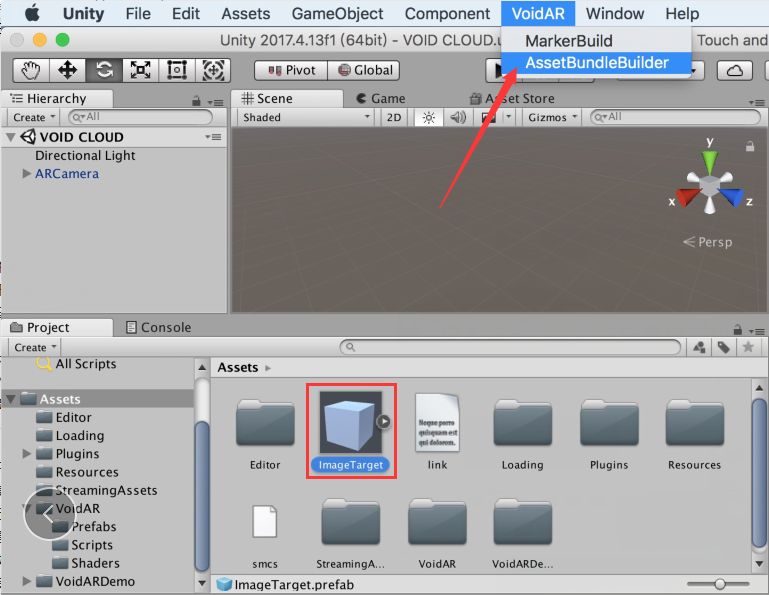Click the Project search field
The image size is (769, 595).
[x=510, y=347]
